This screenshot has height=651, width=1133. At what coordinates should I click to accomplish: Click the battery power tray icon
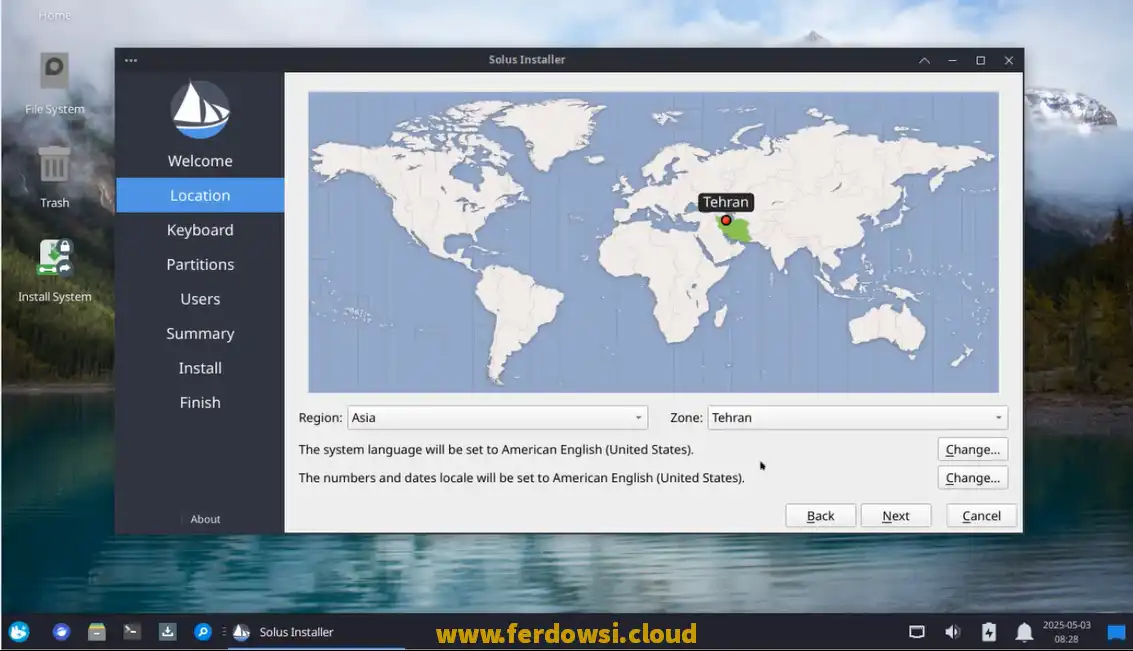pyautogui.click(x=988, y=632)
